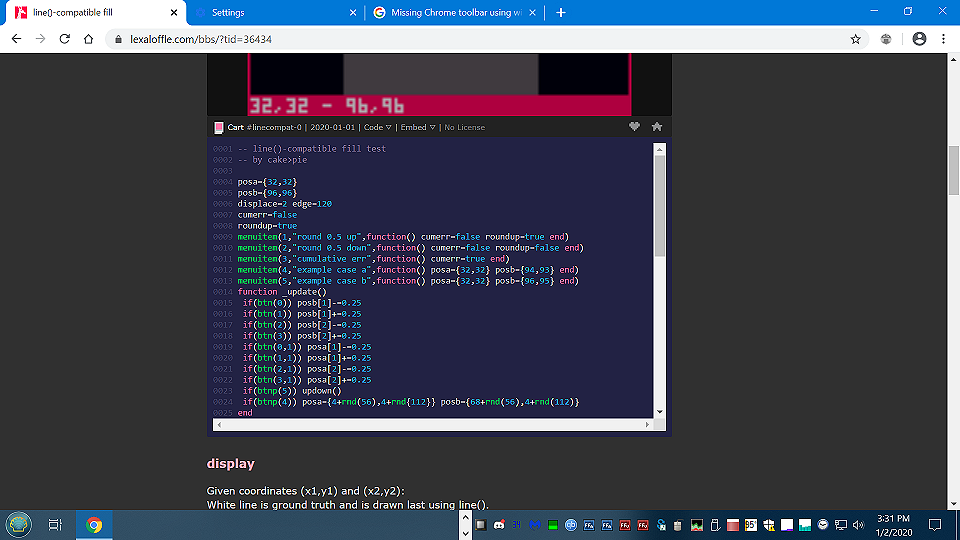Click the 'if(btnp(5)) updown()' line
Viewport: 960px width, 540px height.
click(292, 391)
